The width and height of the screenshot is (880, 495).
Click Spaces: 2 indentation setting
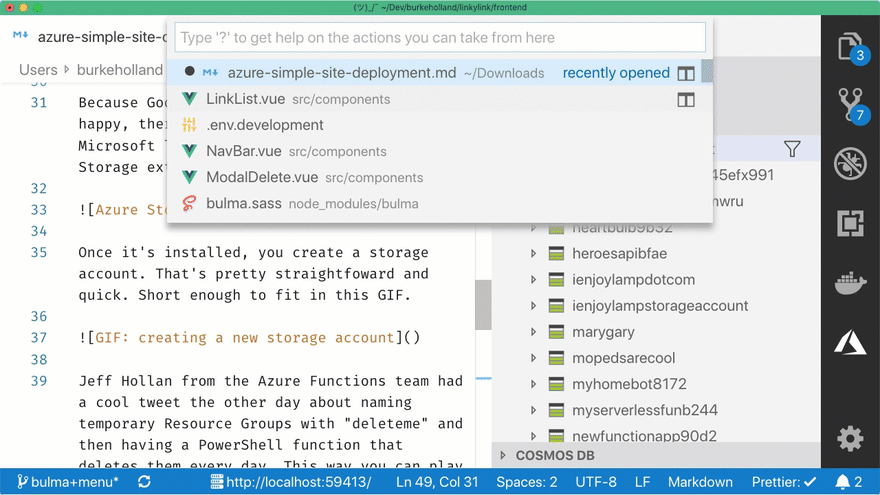[526, 482]
